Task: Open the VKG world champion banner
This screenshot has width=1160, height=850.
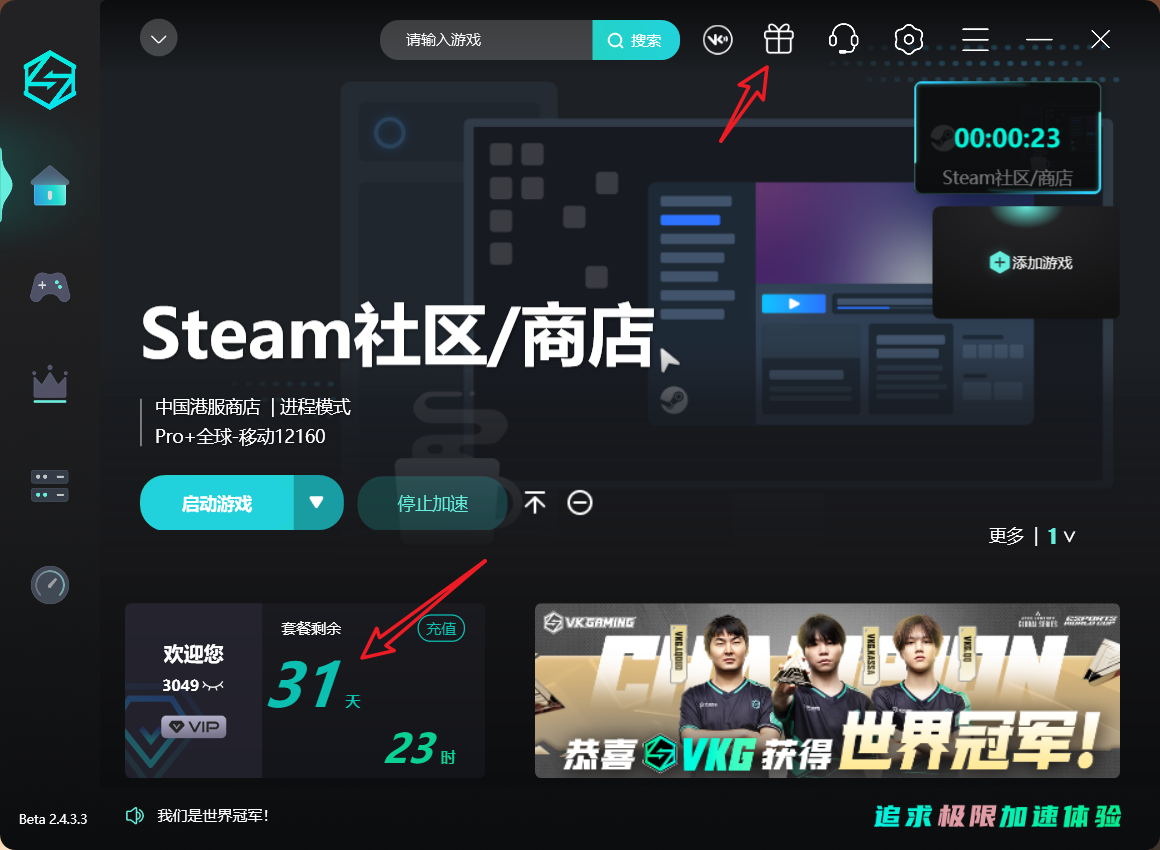Action: click(827, 690)
